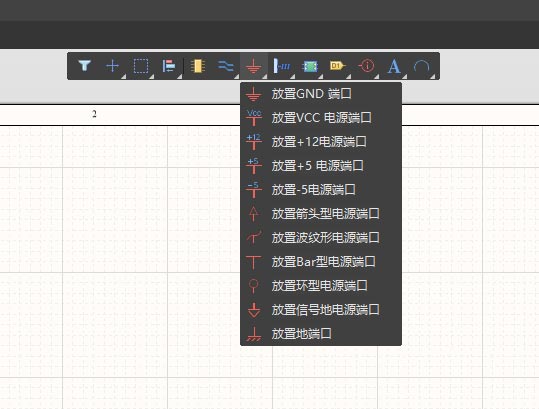Expand the rectangle selection tool dropdown triangle
Viewport: 539px width, 409px height.
tap(152, 77)
